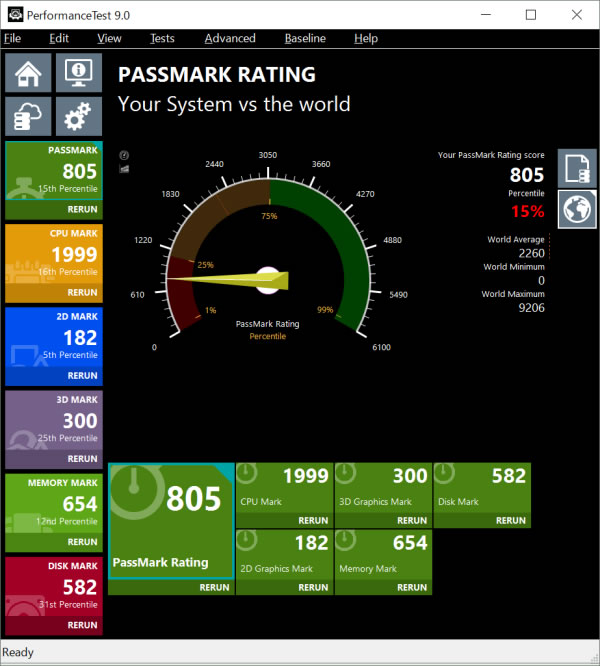
Task: Open the File menu
Action: pyautogui.click(x=12, y=38)
